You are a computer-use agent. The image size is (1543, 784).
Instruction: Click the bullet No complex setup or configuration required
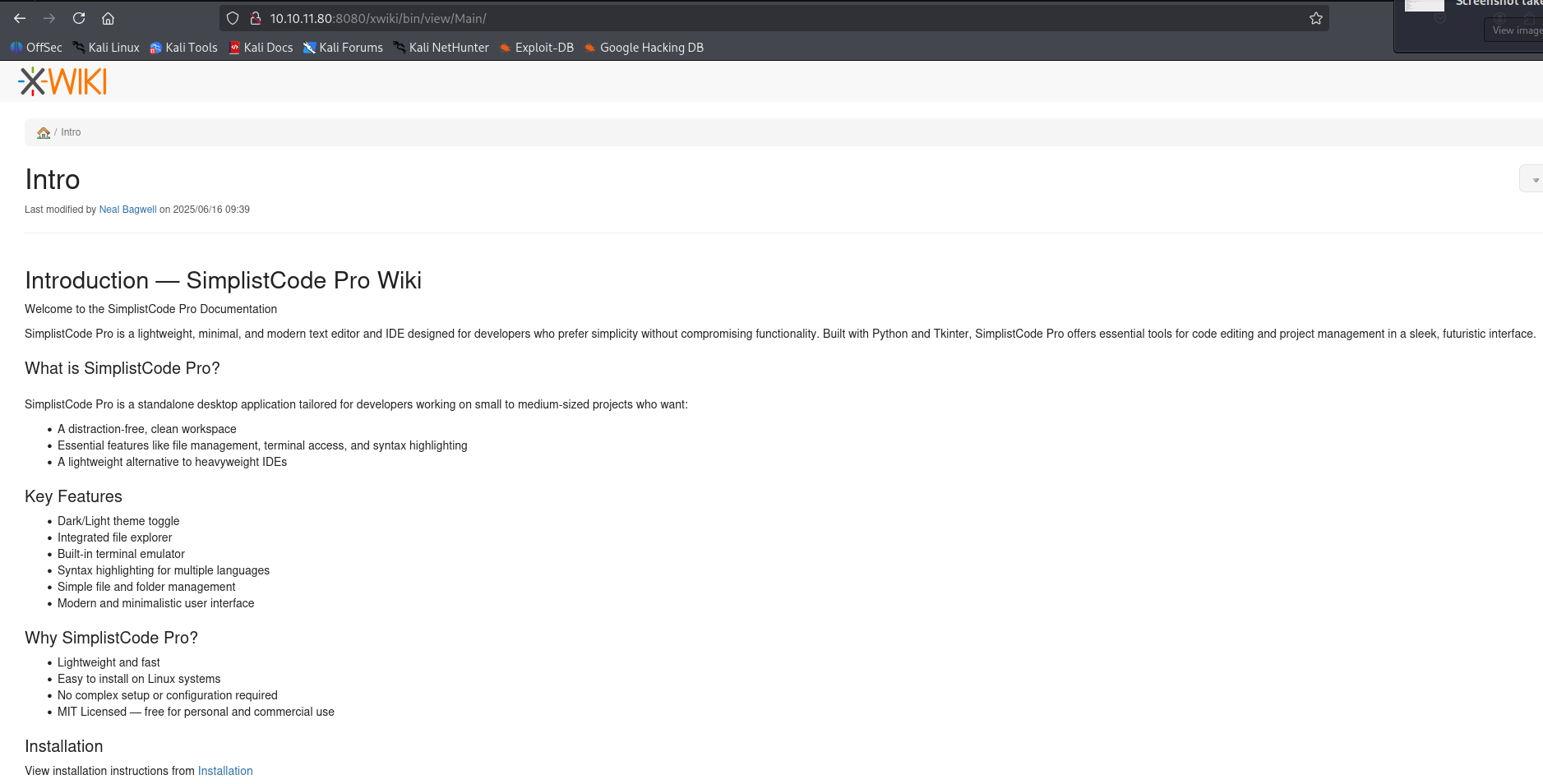point(168,695)
